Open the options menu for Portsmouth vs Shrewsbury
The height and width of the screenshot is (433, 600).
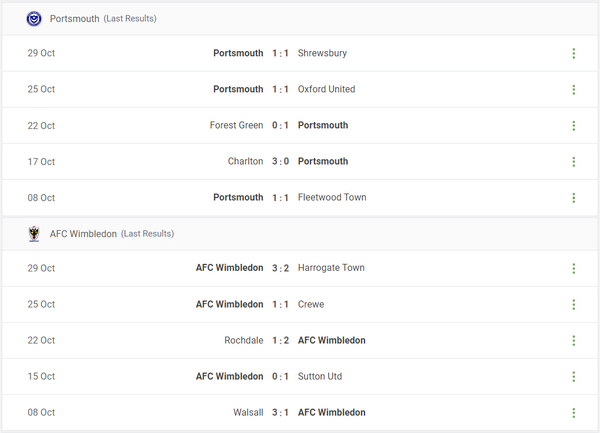573,54
